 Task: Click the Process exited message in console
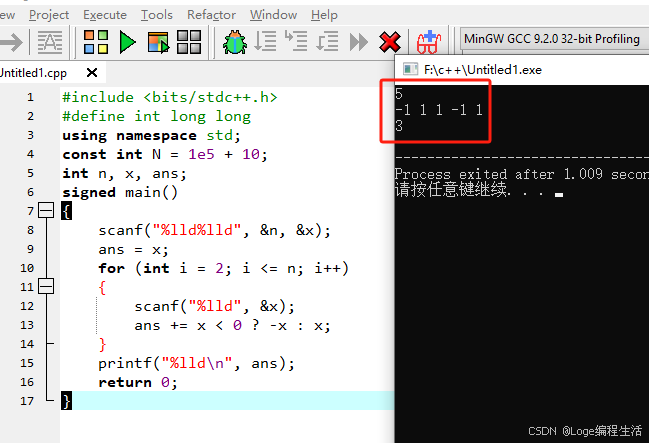click(522, 174)
